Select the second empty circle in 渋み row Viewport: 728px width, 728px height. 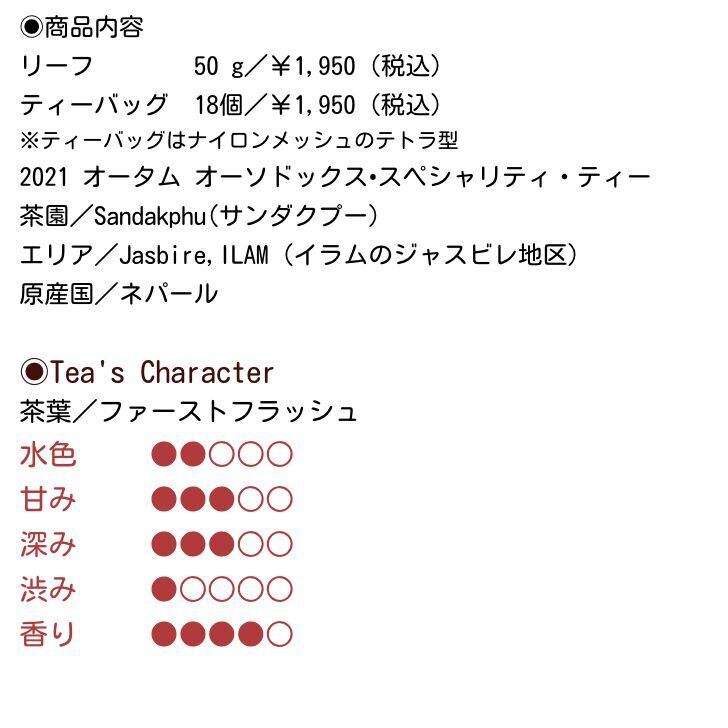[x=193, y=589]
